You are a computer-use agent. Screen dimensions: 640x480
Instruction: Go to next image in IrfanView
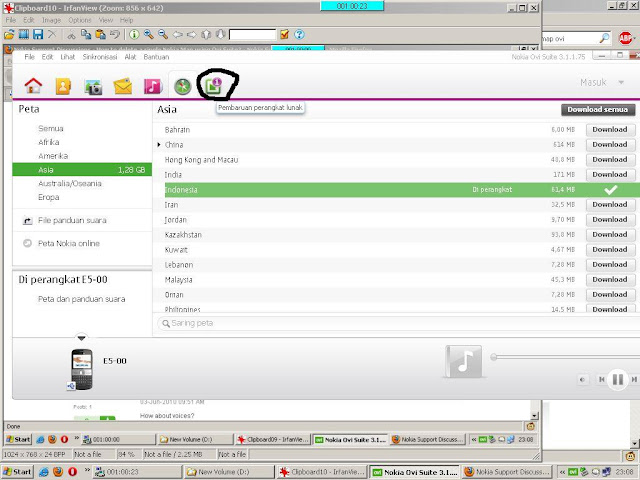coord(191,35)
